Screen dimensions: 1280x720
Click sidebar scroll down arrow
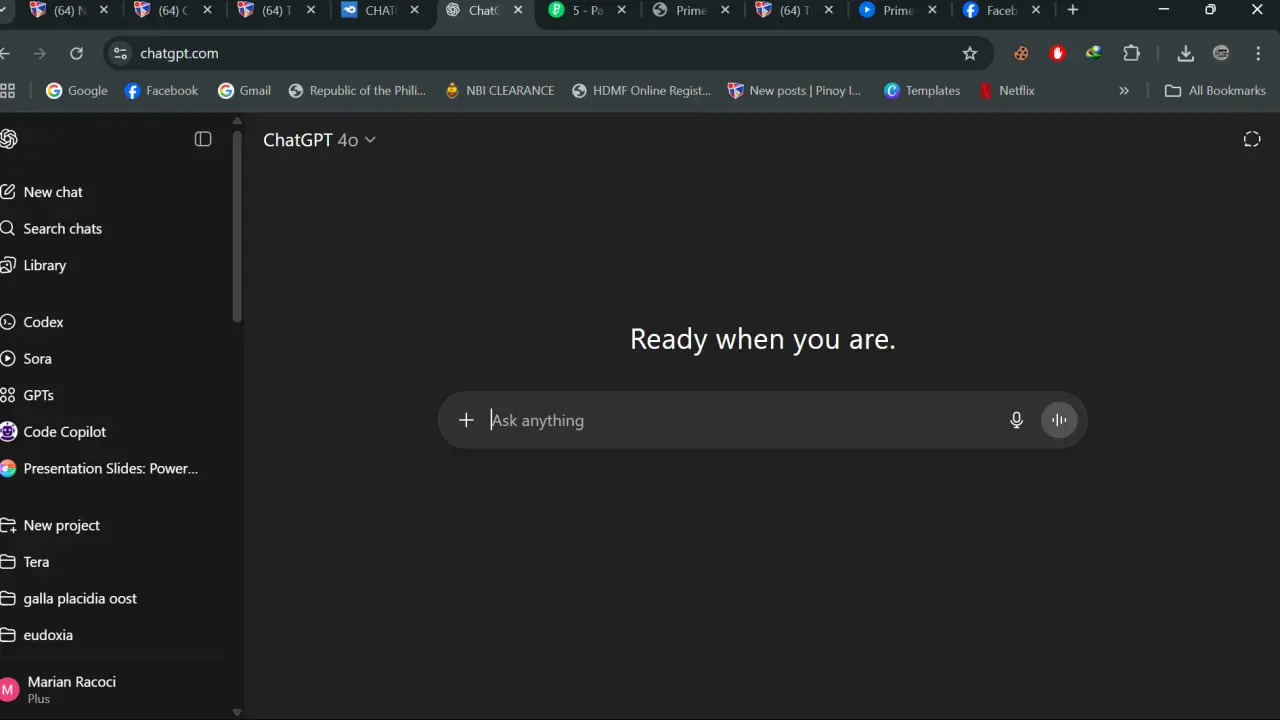pyautogui.click(x=237, y=713)
